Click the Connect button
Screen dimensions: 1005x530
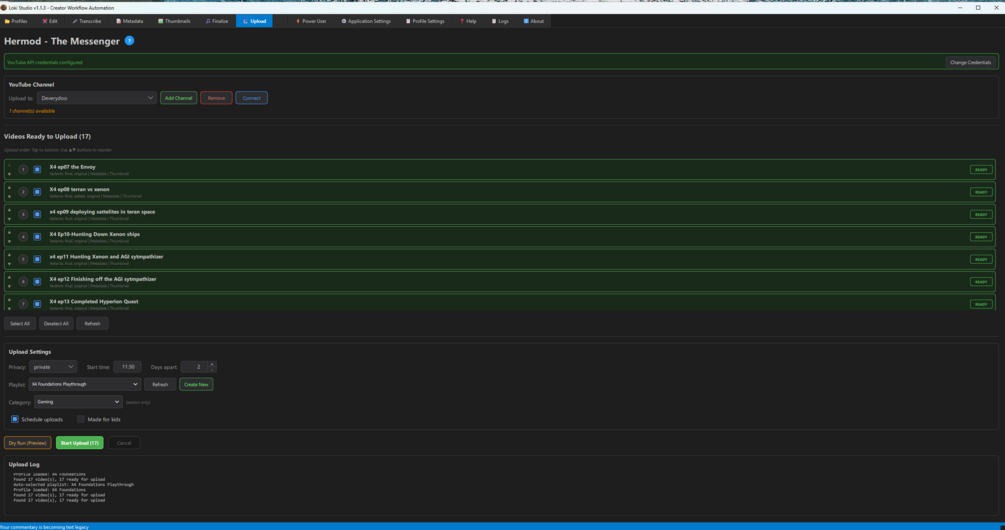pyautogui.click(x=252, y=98)
